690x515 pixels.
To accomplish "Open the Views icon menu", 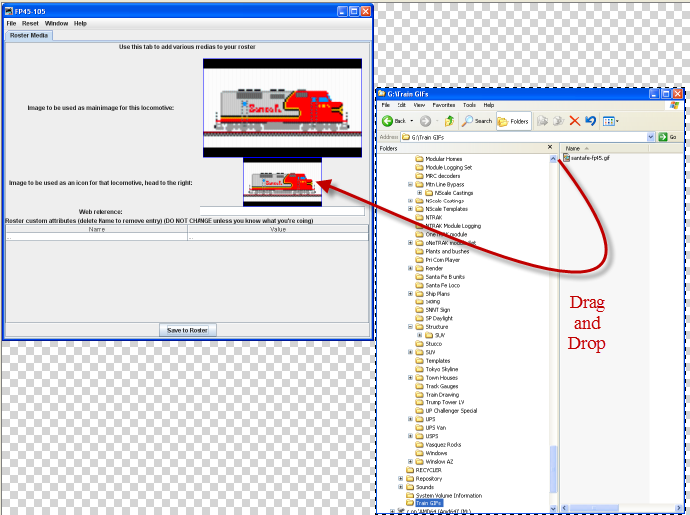I will [610, 121].
